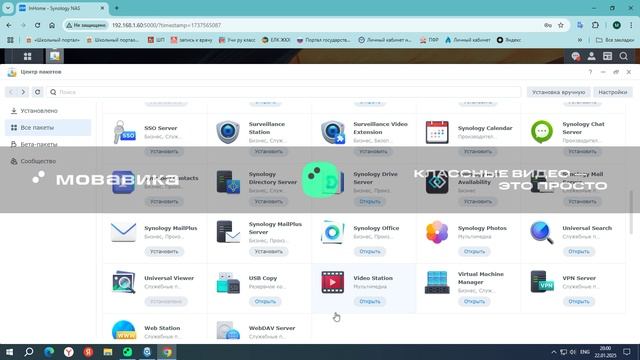Click Открыть under VPN Server

579,301
